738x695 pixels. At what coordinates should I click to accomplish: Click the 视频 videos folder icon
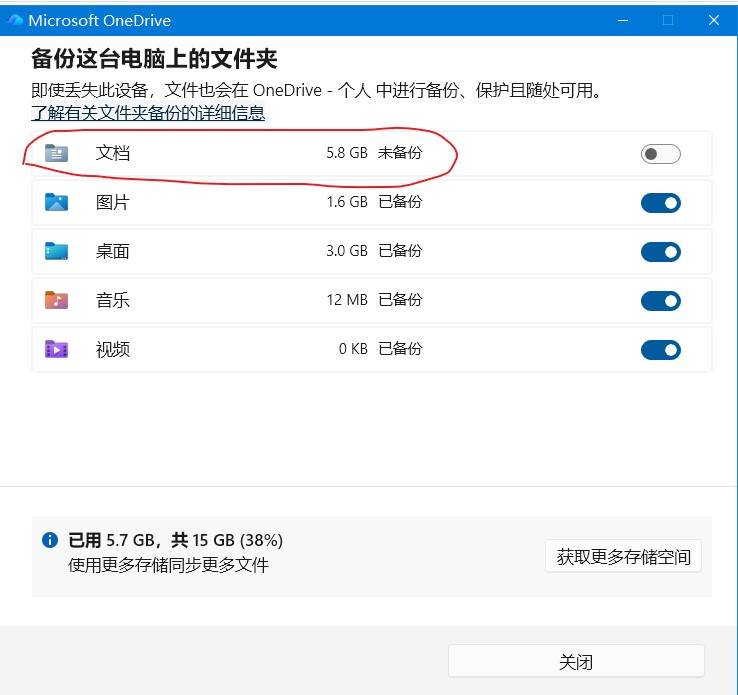click(x=56, y=349)
